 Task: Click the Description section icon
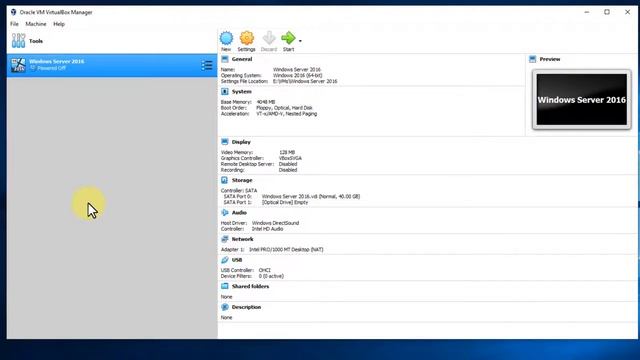224,307
